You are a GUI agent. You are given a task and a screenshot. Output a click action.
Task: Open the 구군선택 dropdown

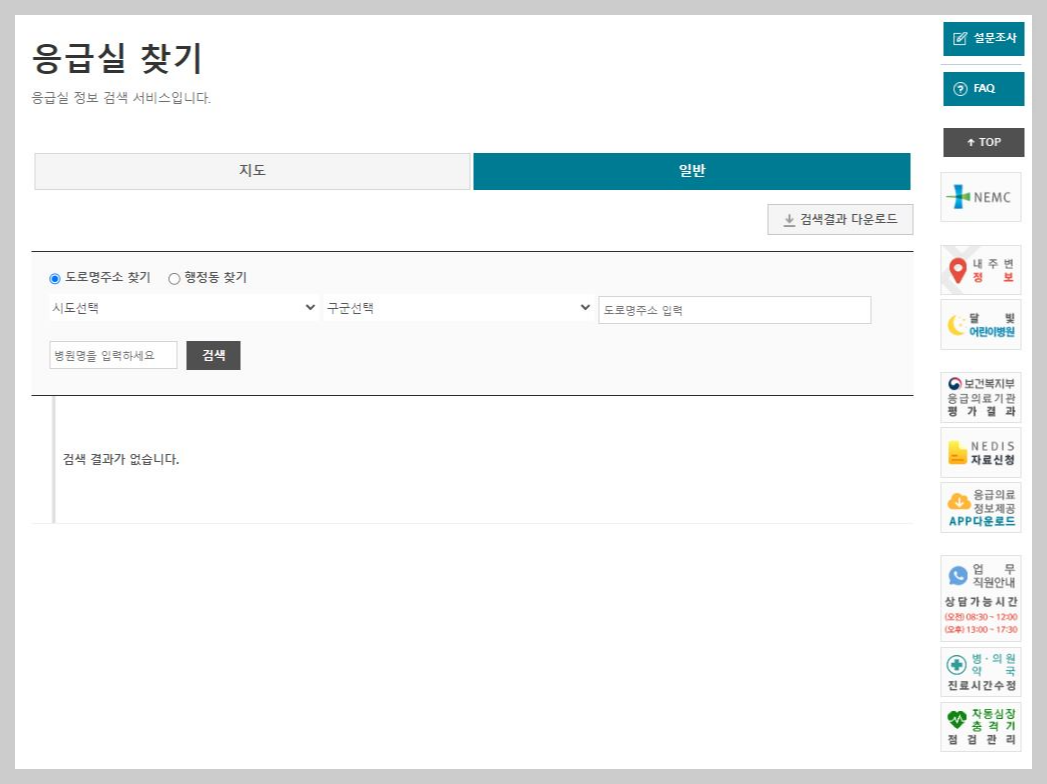pyautogui.click(x=458, y=308)
